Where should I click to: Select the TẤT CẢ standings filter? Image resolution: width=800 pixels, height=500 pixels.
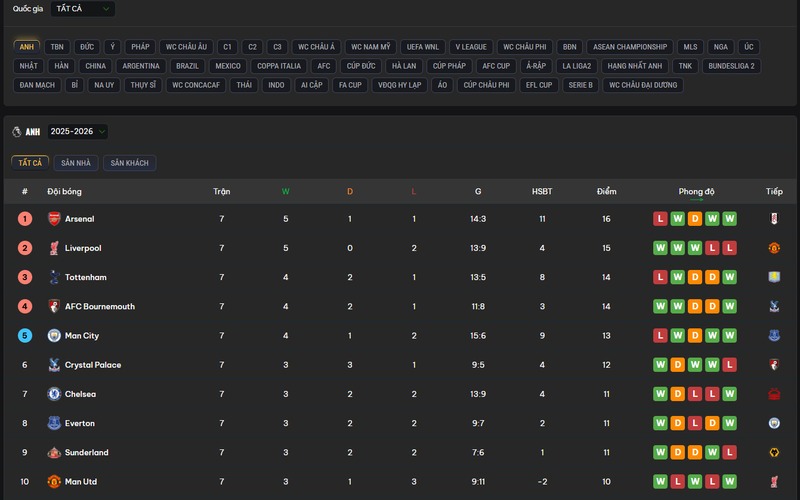(30, 163)
